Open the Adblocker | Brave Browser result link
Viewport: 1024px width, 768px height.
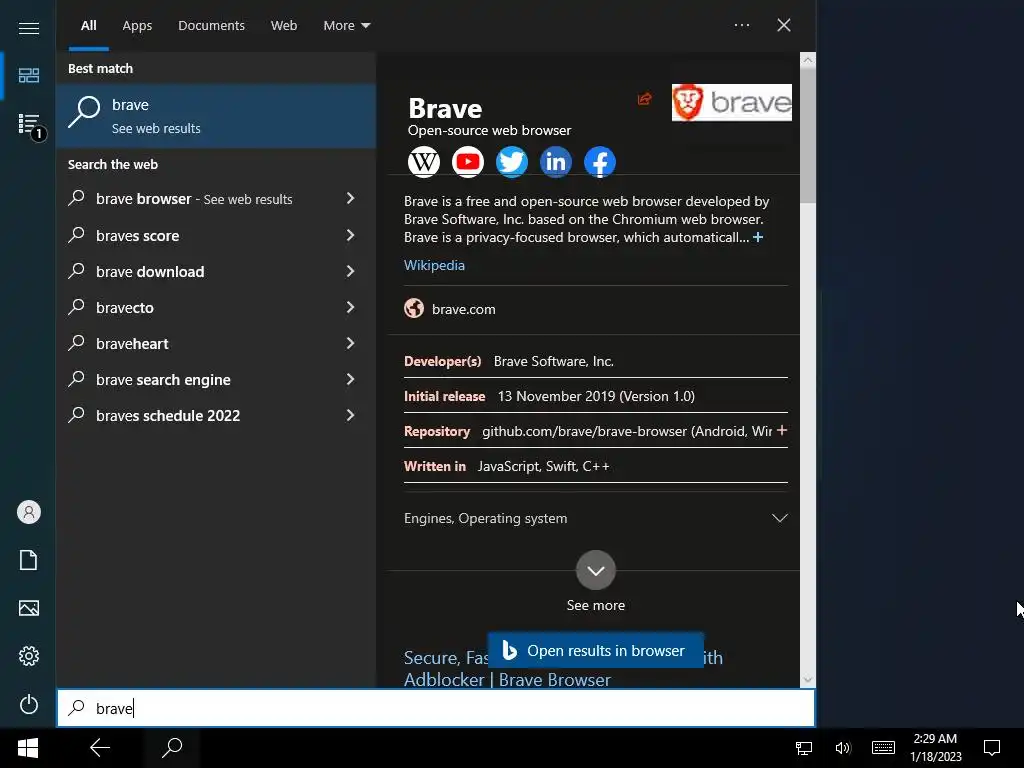[x=507, y=680]
